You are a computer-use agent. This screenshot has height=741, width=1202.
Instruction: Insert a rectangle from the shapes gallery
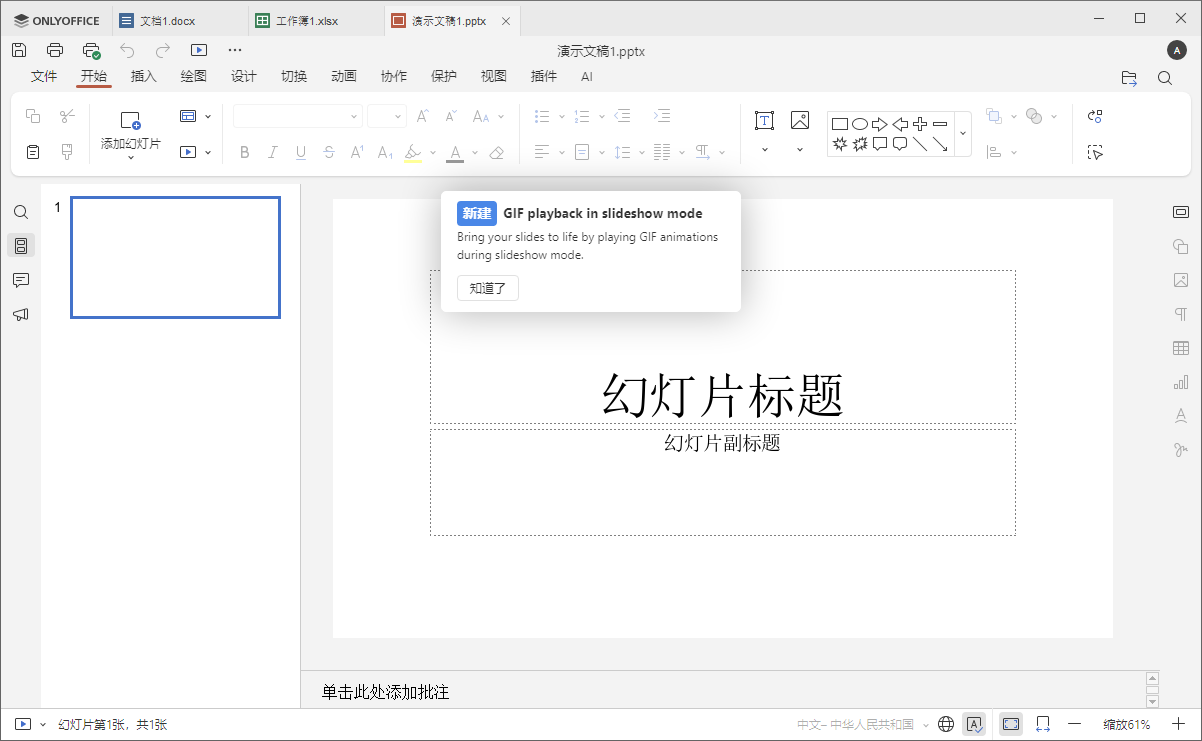[839, 123]
